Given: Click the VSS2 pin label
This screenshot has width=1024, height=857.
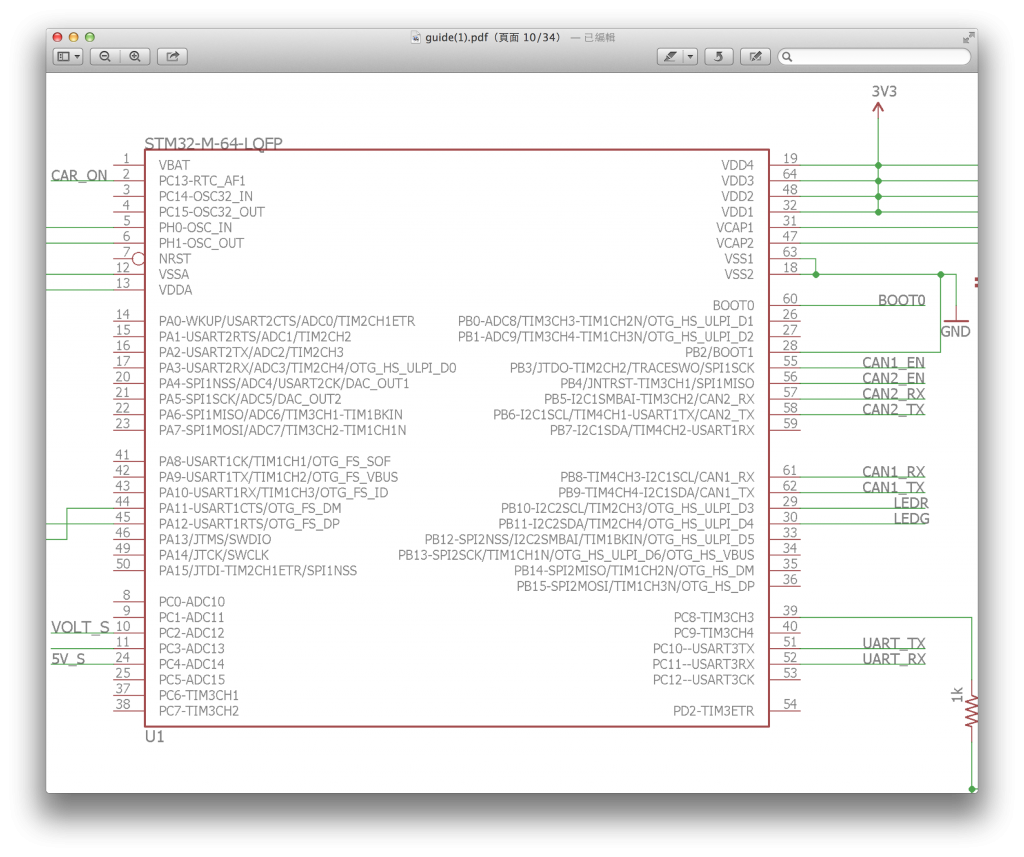Looking at the screenshot, I should [x=739, y=274].
